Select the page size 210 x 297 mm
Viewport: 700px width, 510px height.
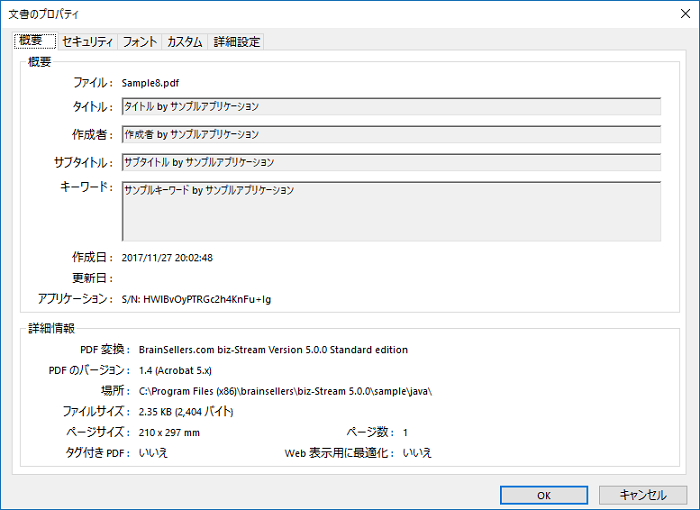click(169, 433)
